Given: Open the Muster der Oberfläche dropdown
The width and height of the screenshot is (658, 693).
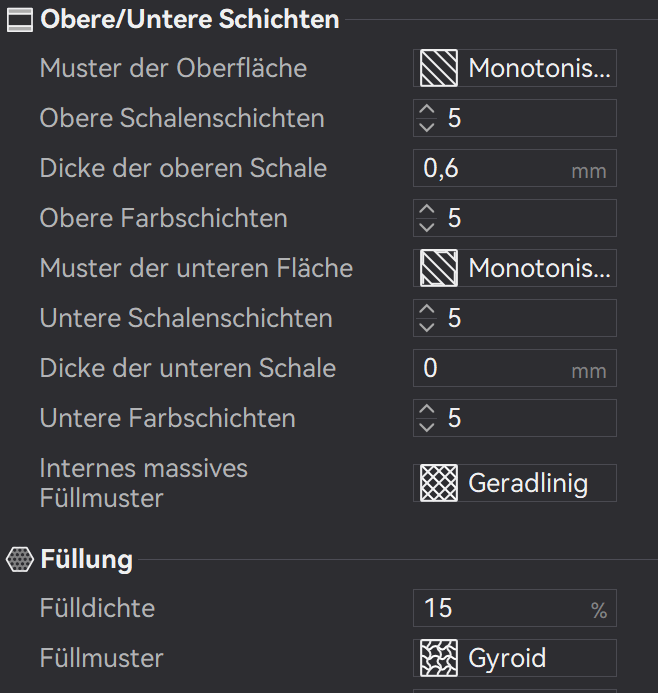Looking at the screenshot, I should [x=538, y=69].
